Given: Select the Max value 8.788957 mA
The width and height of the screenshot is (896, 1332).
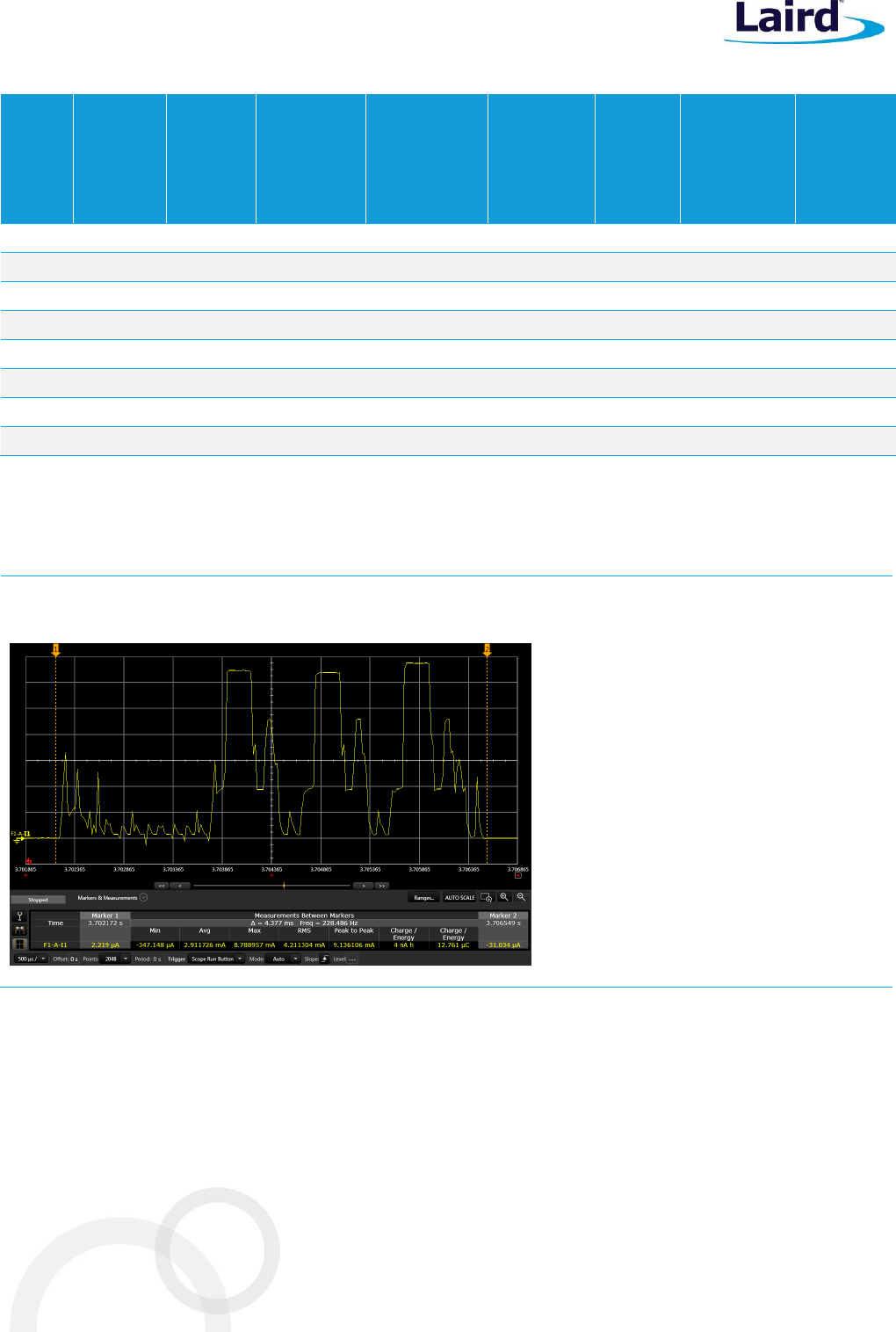Looking at the screenshot, I should [x=254, y=945].
